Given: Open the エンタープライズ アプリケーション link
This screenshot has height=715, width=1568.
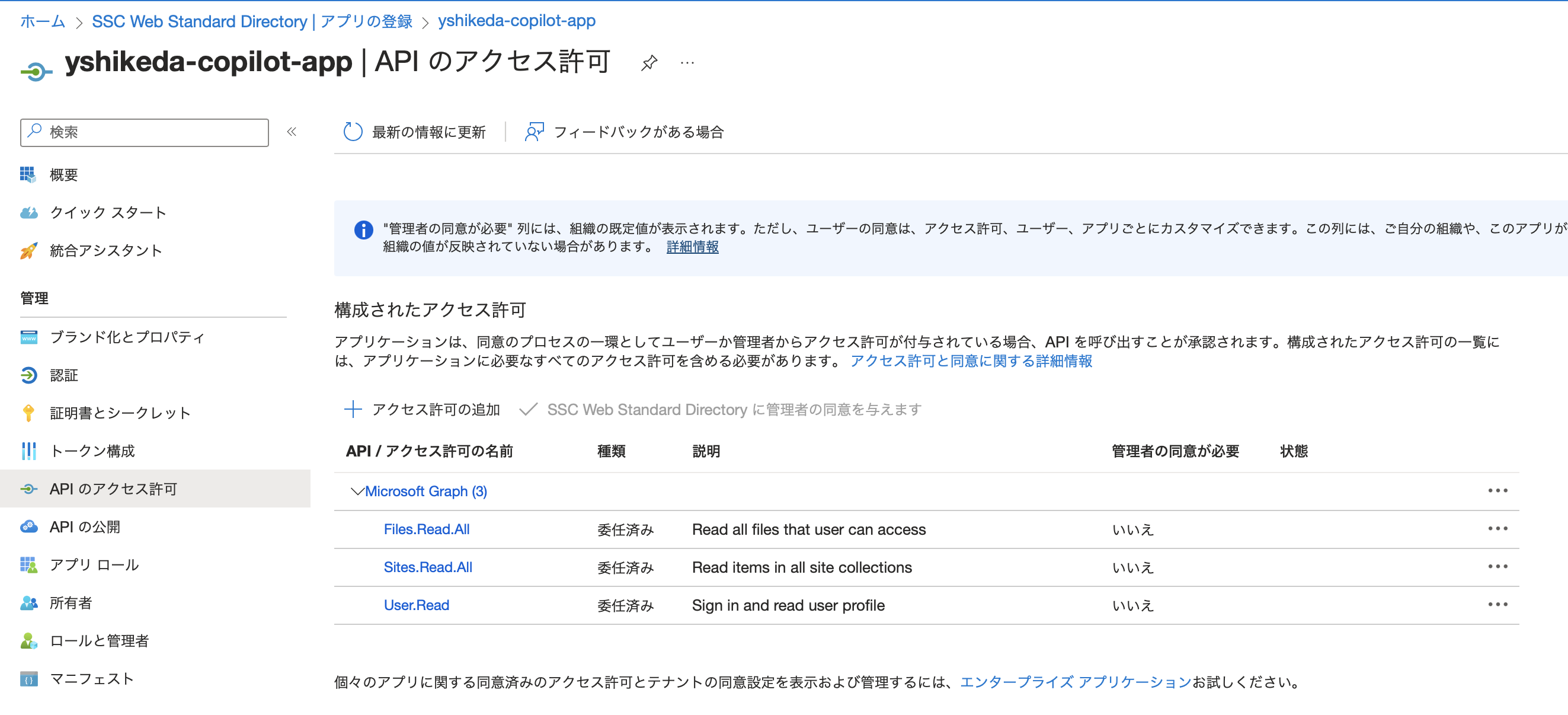Looking at the screenshot, I should click(1075, 682).
